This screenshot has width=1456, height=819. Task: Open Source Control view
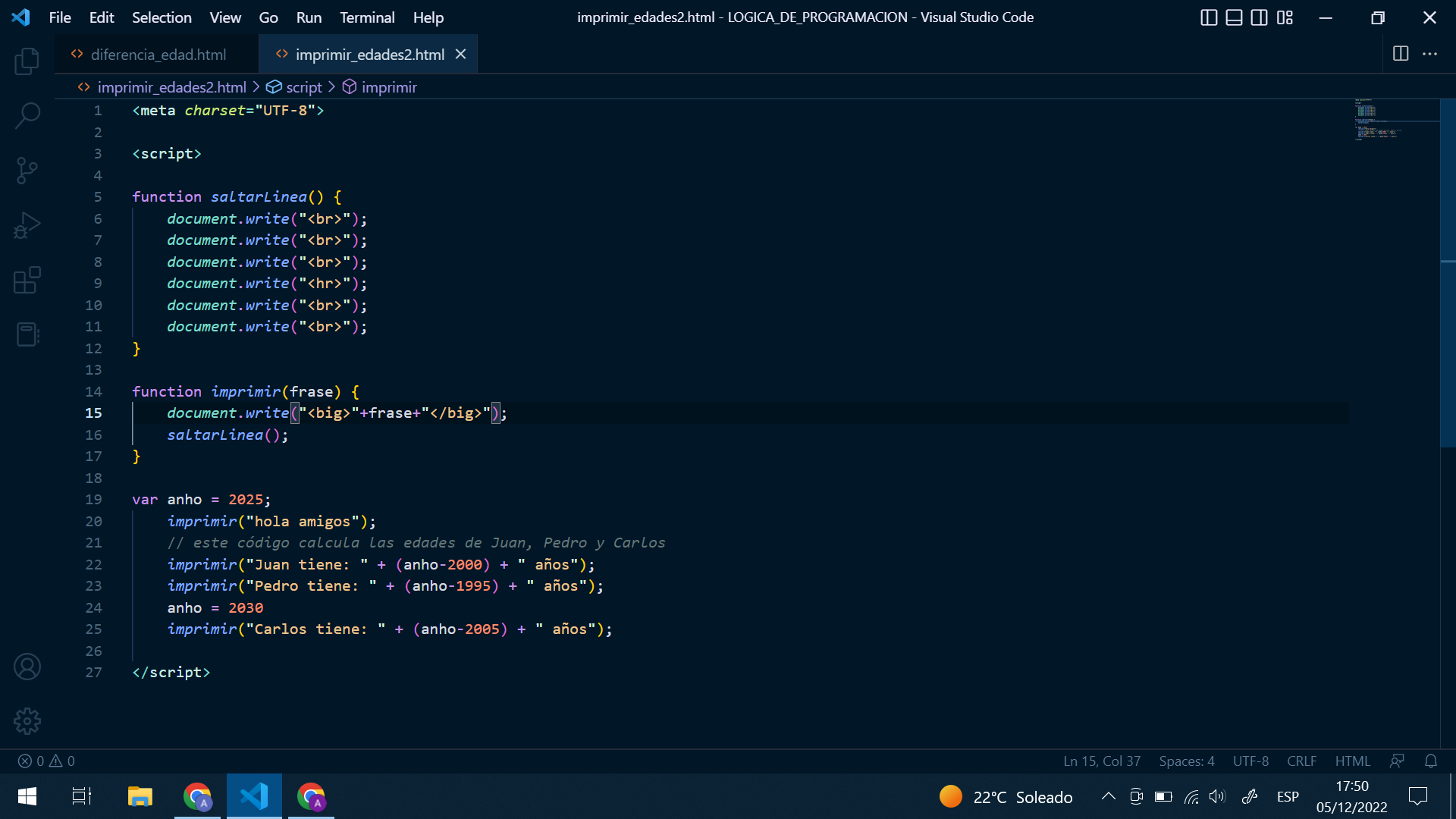[27, 171]
